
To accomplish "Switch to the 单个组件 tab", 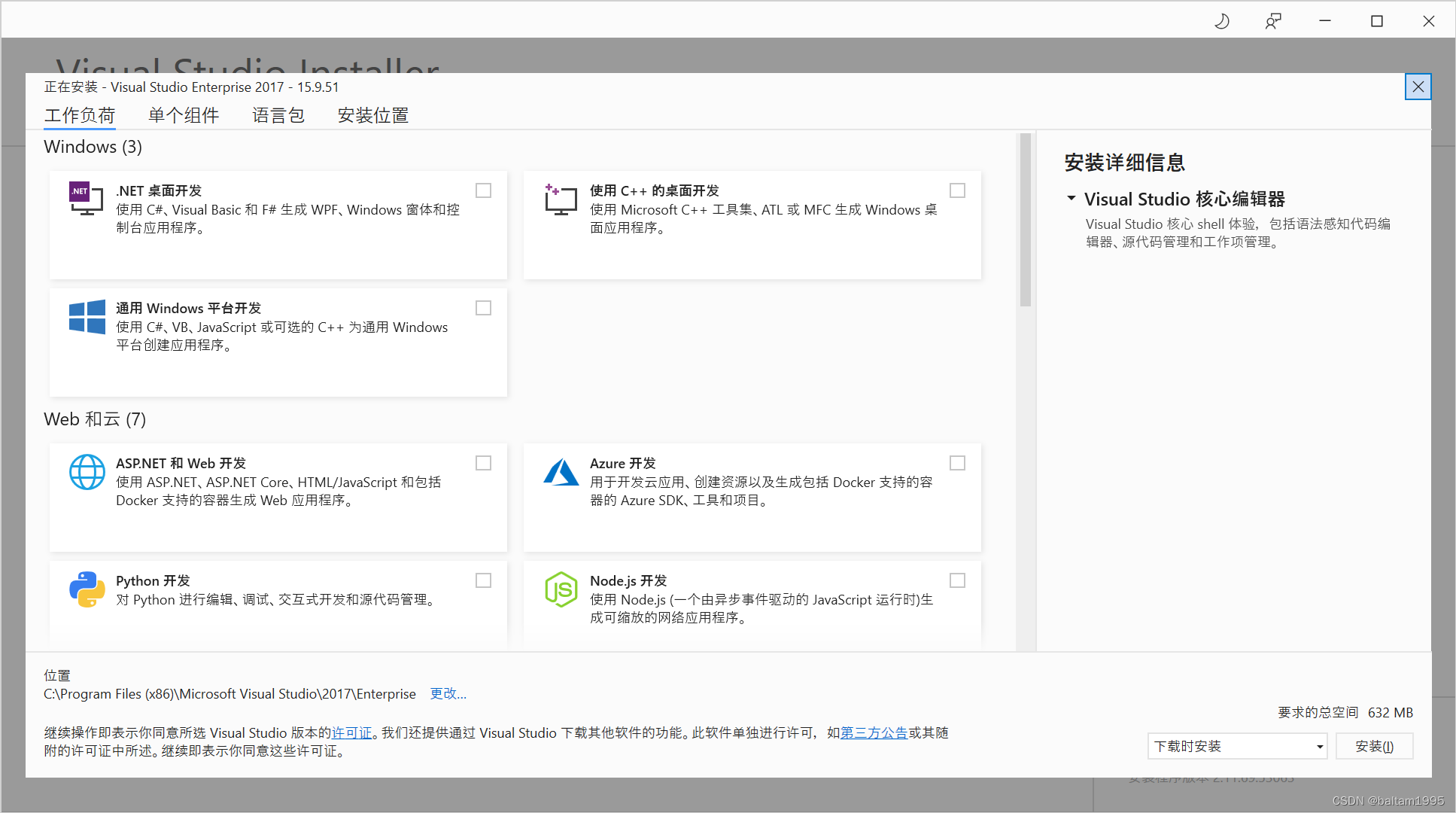I will pyautogui.click(x=184, y=115).
